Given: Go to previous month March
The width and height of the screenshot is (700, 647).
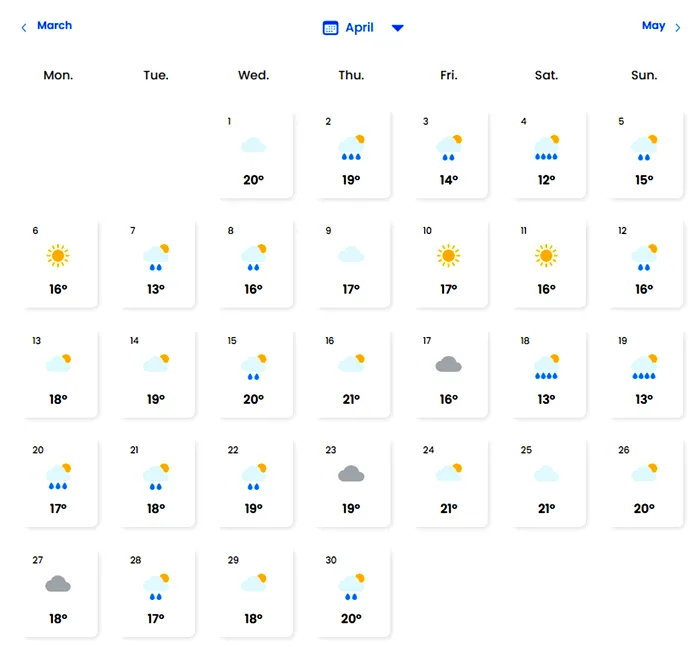Looking at the screenshot, I should tap(54, 26).
